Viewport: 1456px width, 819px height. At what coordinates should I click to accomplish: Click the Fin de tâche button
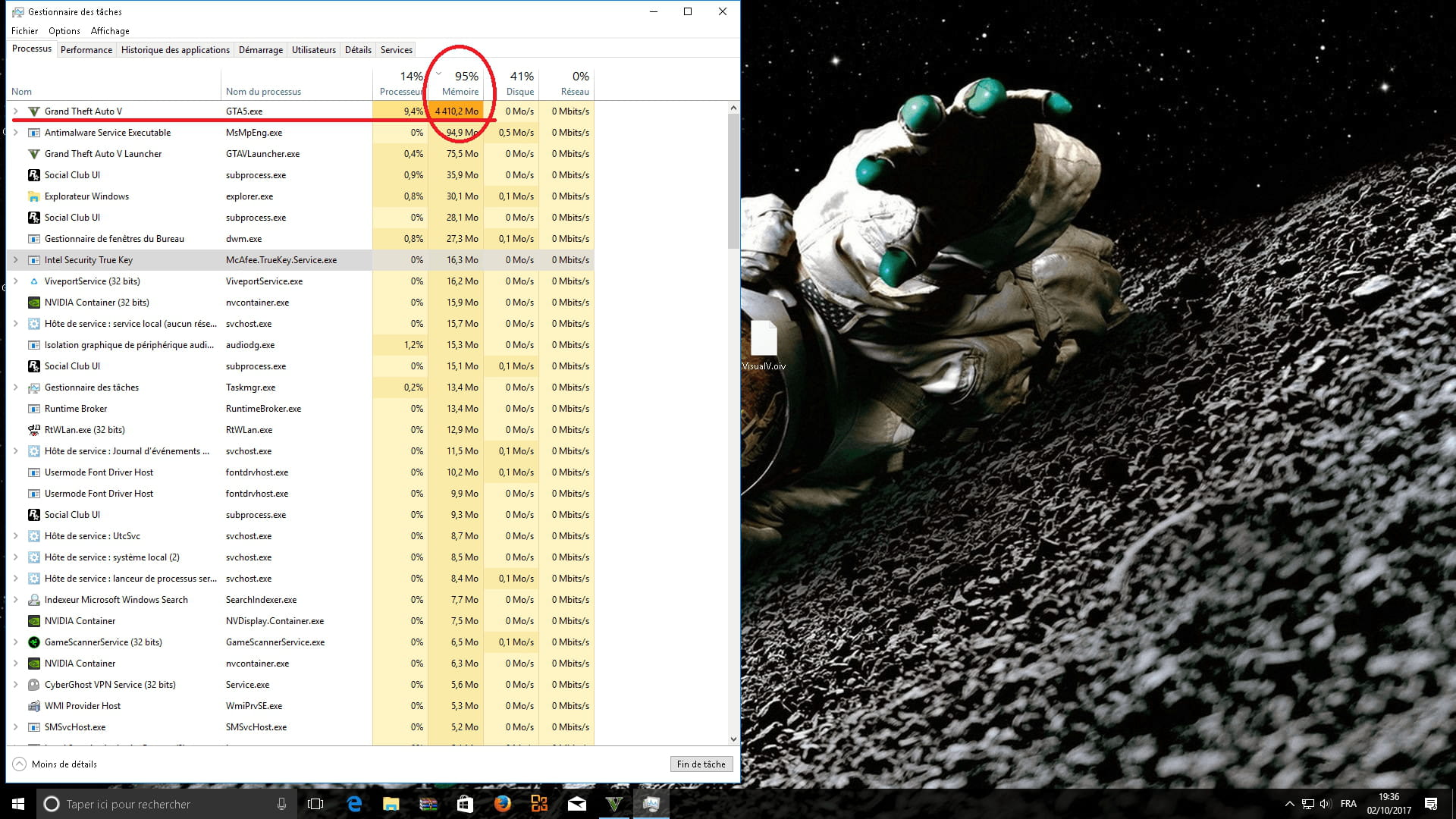[701, 764]
